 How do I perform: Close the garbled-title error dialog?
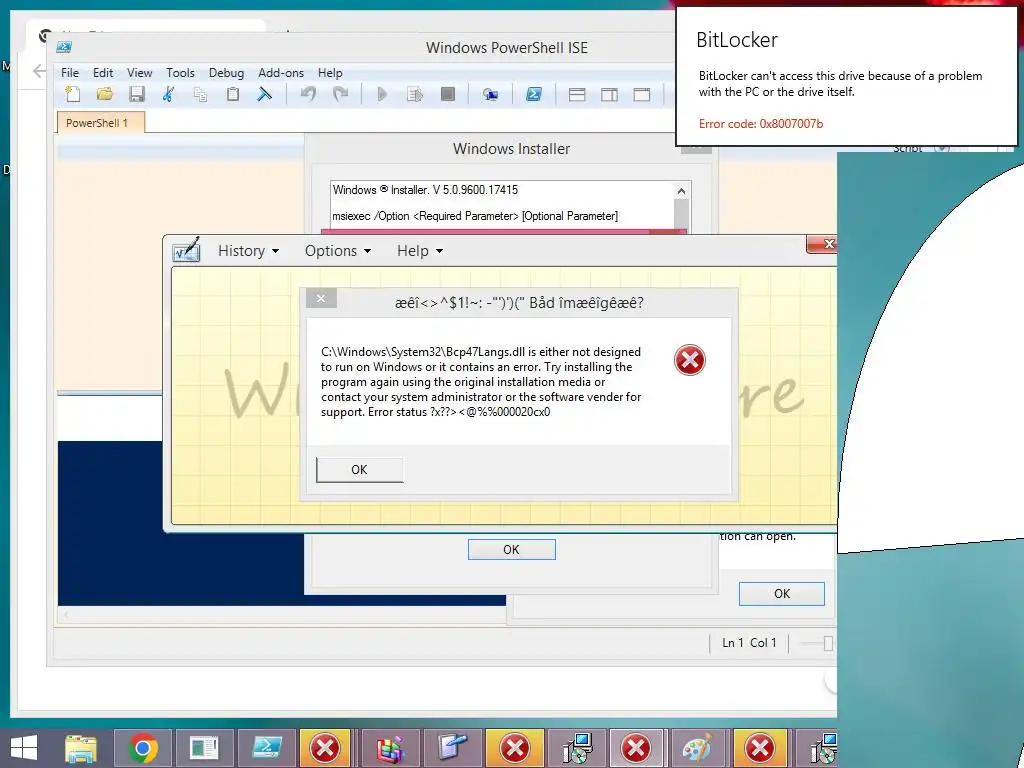point(321,298)
